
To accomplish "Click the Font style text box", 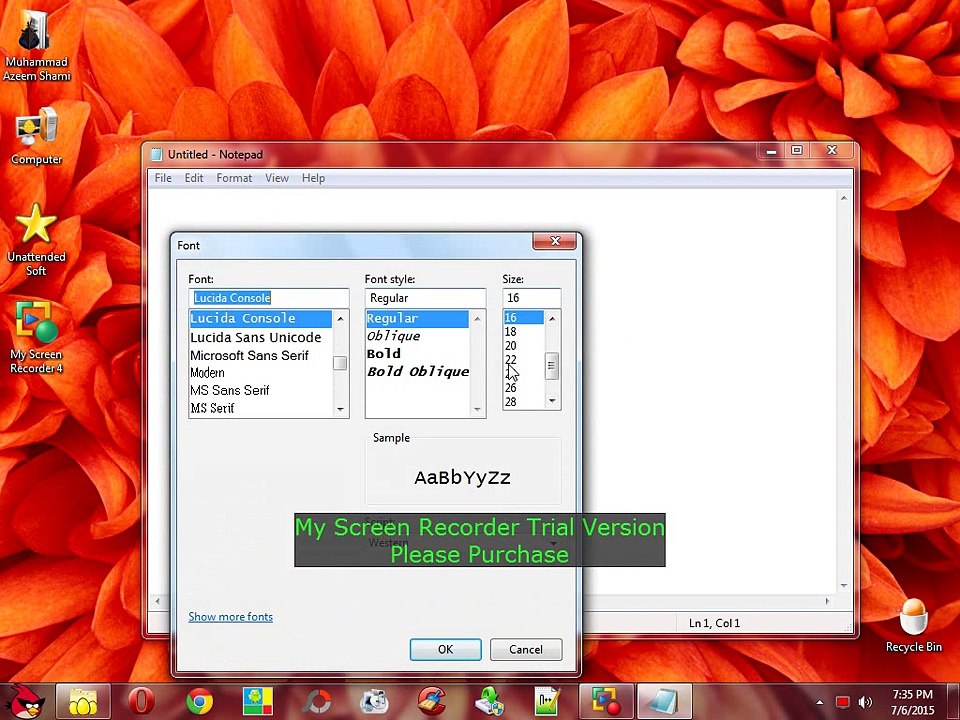I will pyautogui.click(x=426, y=298).
